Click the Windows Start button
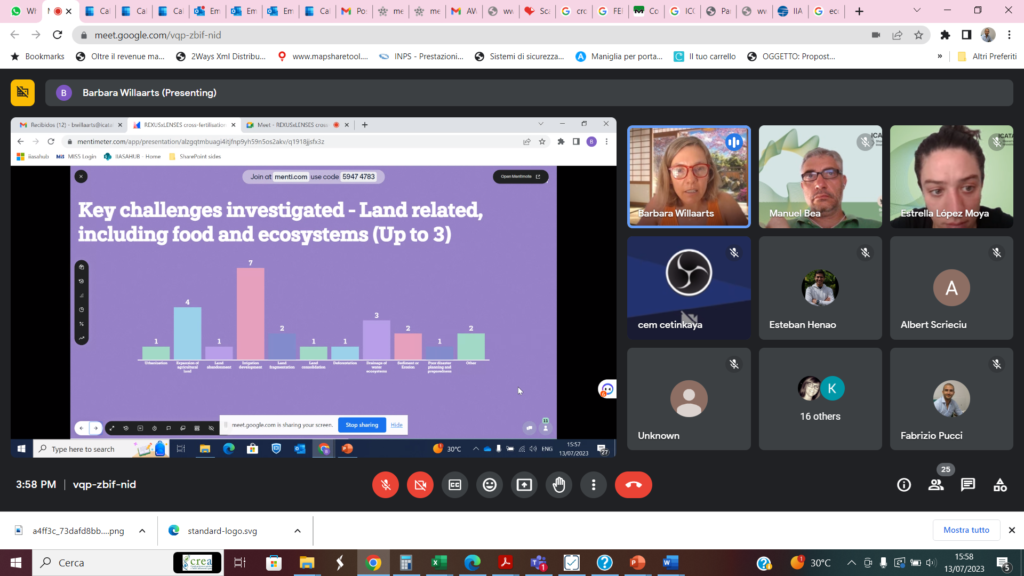The height and width of the screenshot is (576, 1024). (x=16, y=562)
